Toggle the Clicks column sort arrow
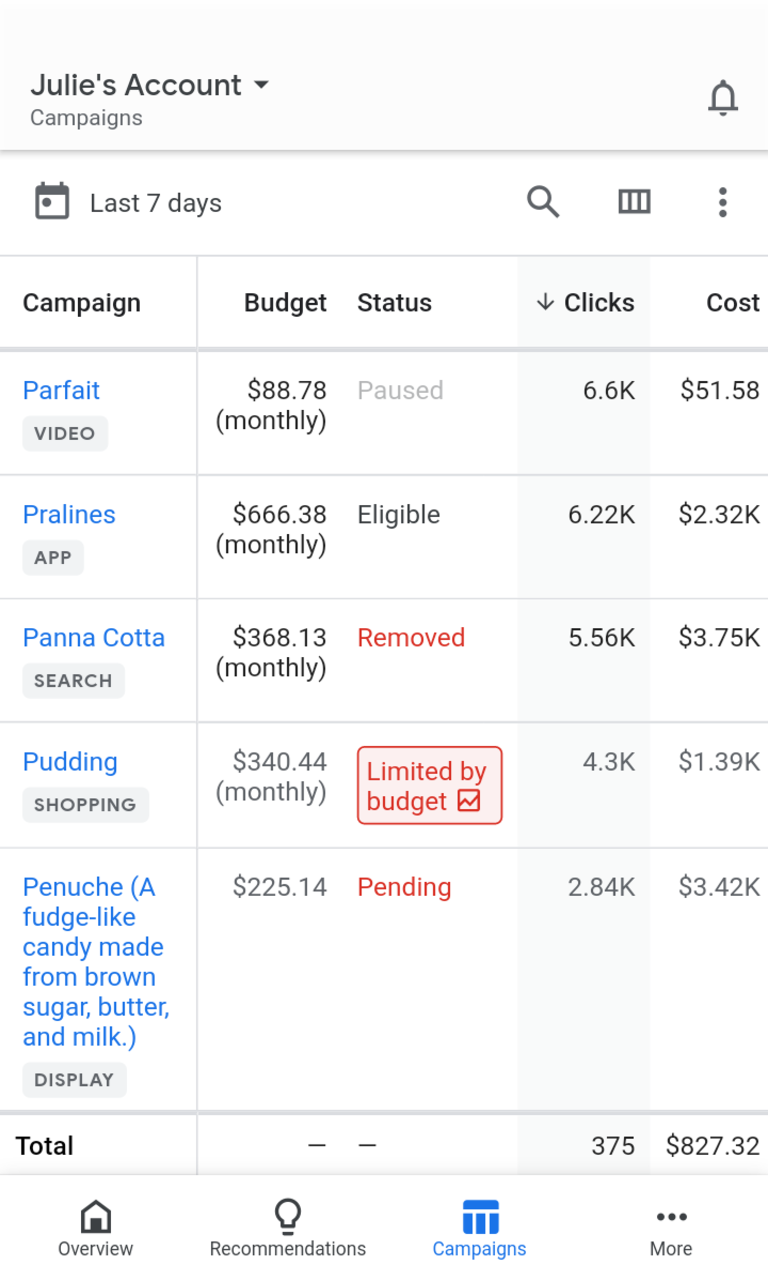The width and height of the screenshot is (768, 1280). [546, 302]
